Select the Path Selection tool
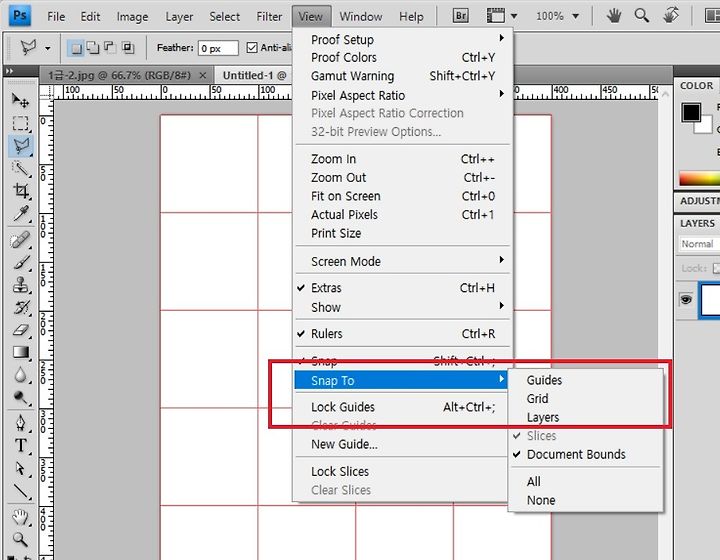The height and width of the screenshot is (560, 720). point(20,469)
